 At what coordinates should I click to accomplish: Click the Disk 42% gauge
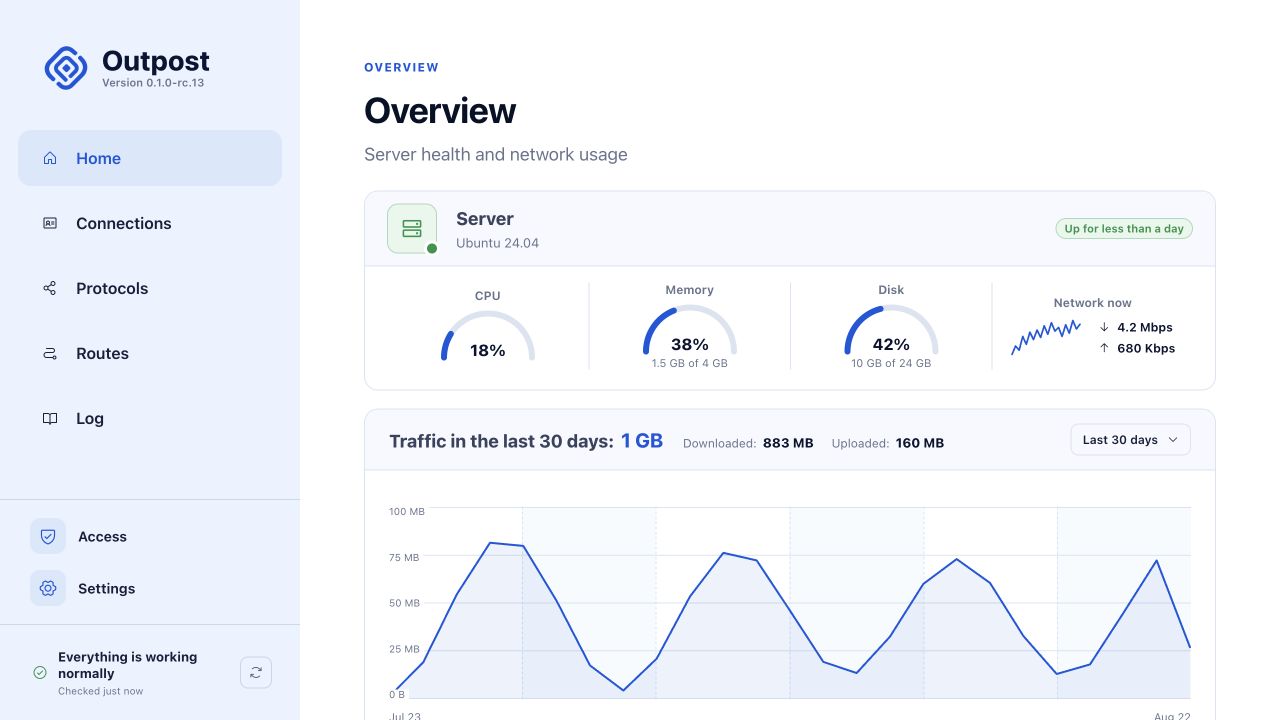click(891, 330)
